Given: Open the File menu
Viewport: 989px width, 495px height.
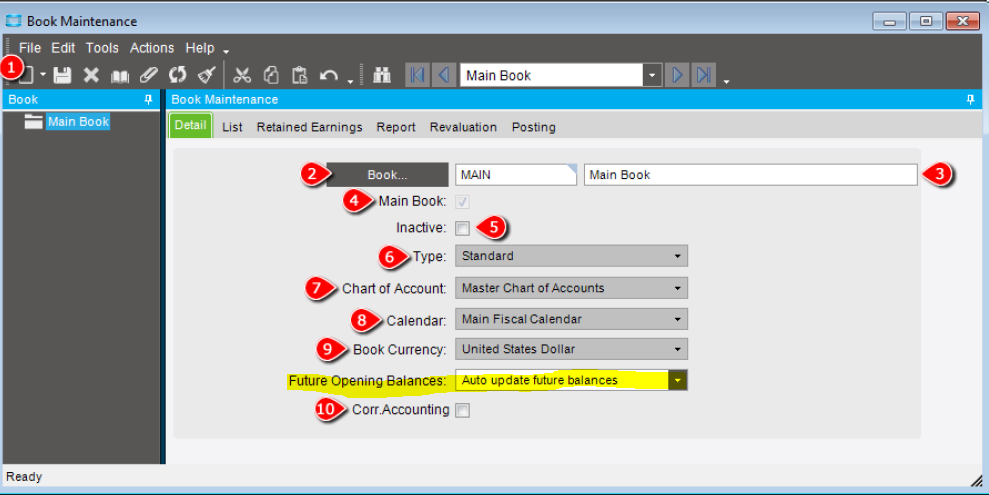Looking at the screenshot, I should 30,48.
